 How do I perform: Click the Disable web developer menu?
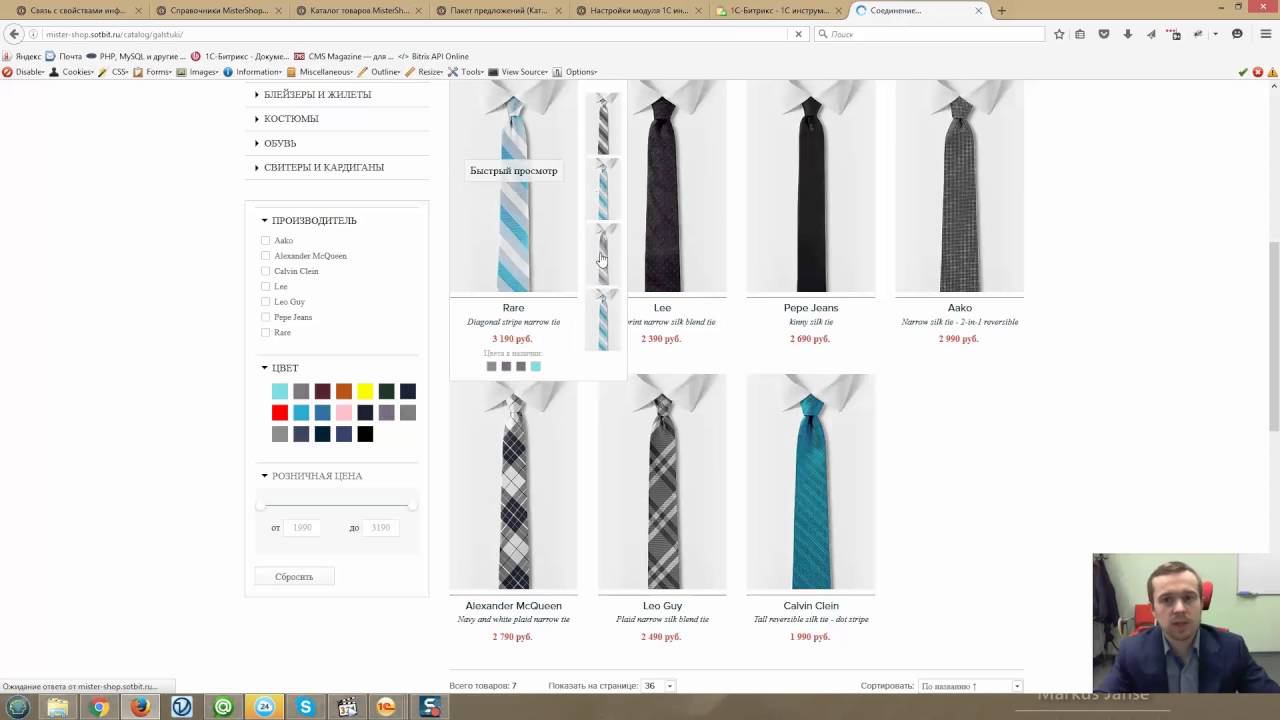pyautogui.click(x=24, y=72)
